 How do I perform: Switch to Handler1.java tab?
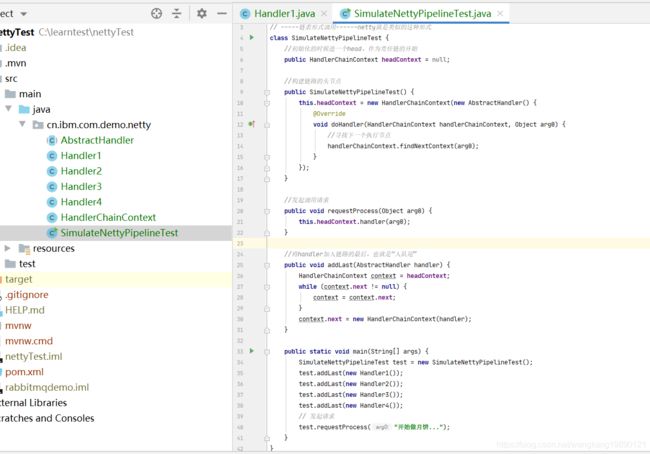pyautogui.click(x=284, y=14)
